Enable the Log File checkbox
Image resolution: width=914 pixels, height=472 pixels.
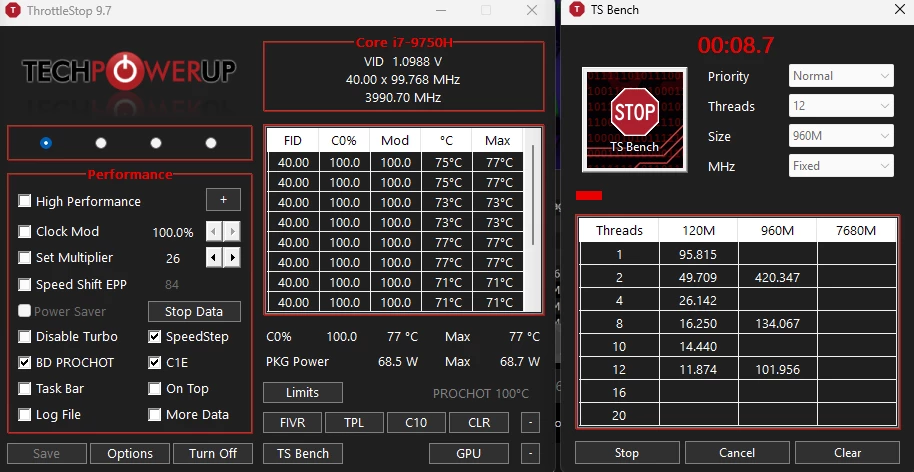24,414
